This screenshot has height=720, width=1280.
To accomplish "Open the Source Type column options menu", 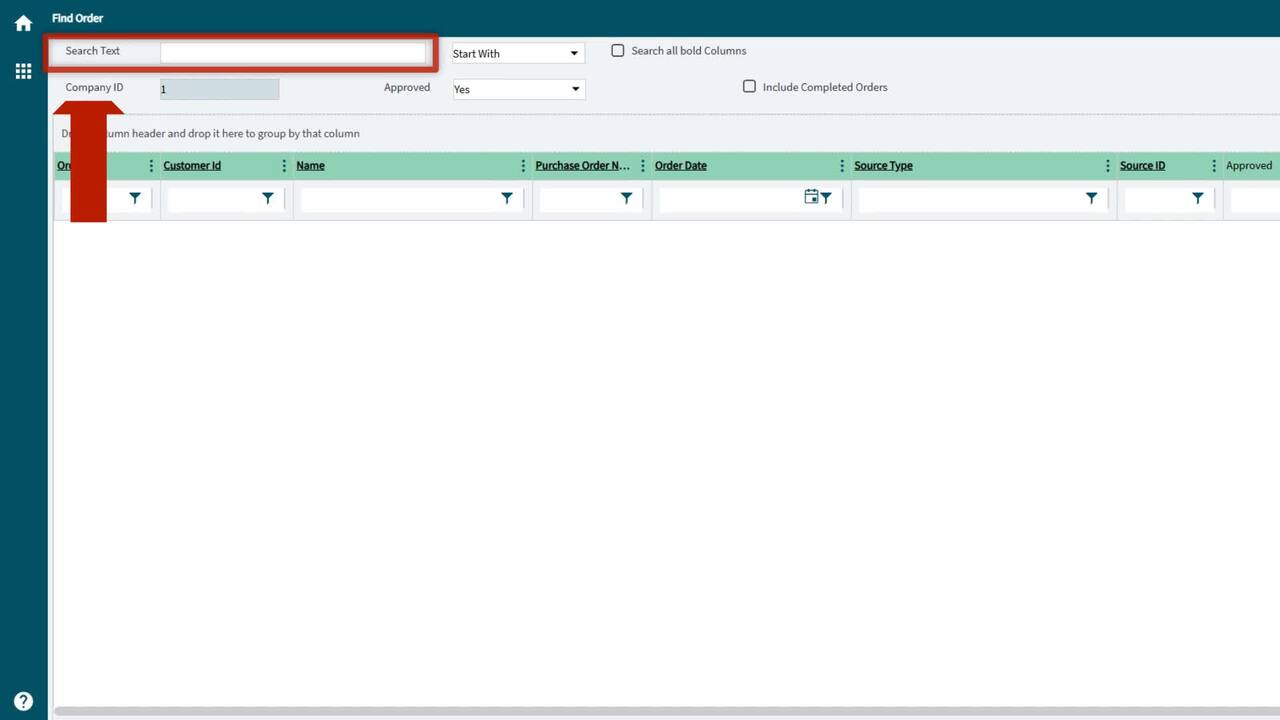I will click(x=1107, y=166).
